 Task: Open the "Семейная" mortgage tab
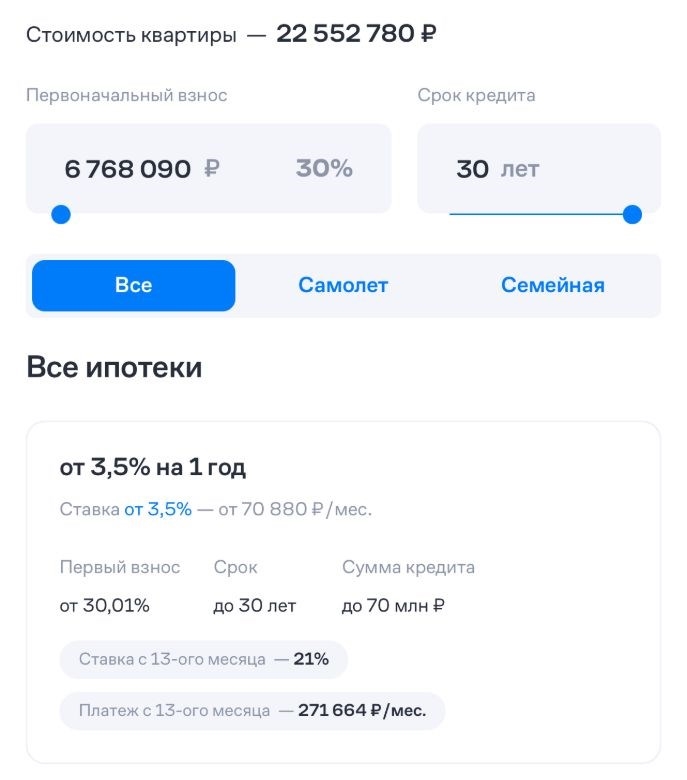[552, 286]
